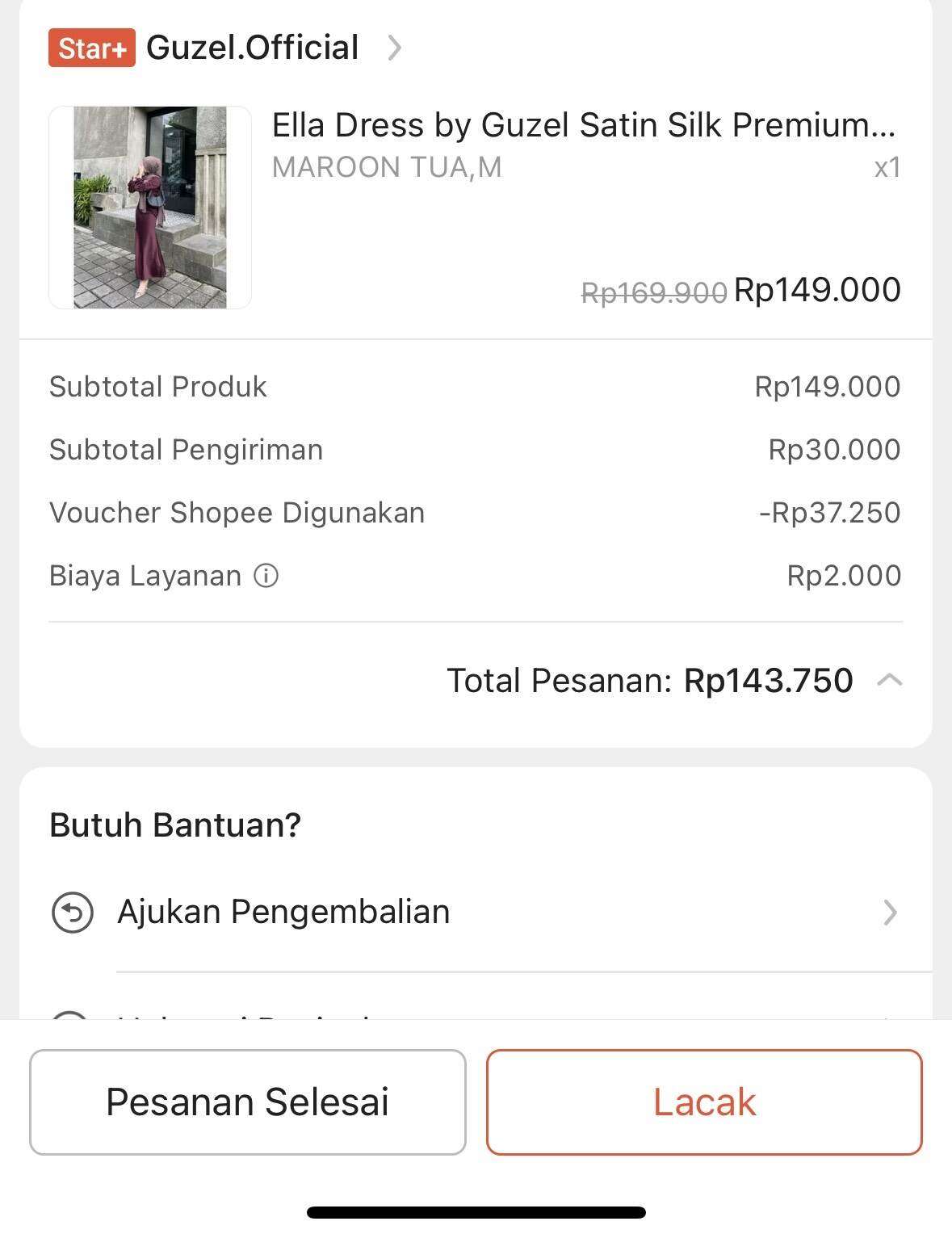Tap the Ajukan Pengembalian return icon
952x1238 pixels.
73,913
